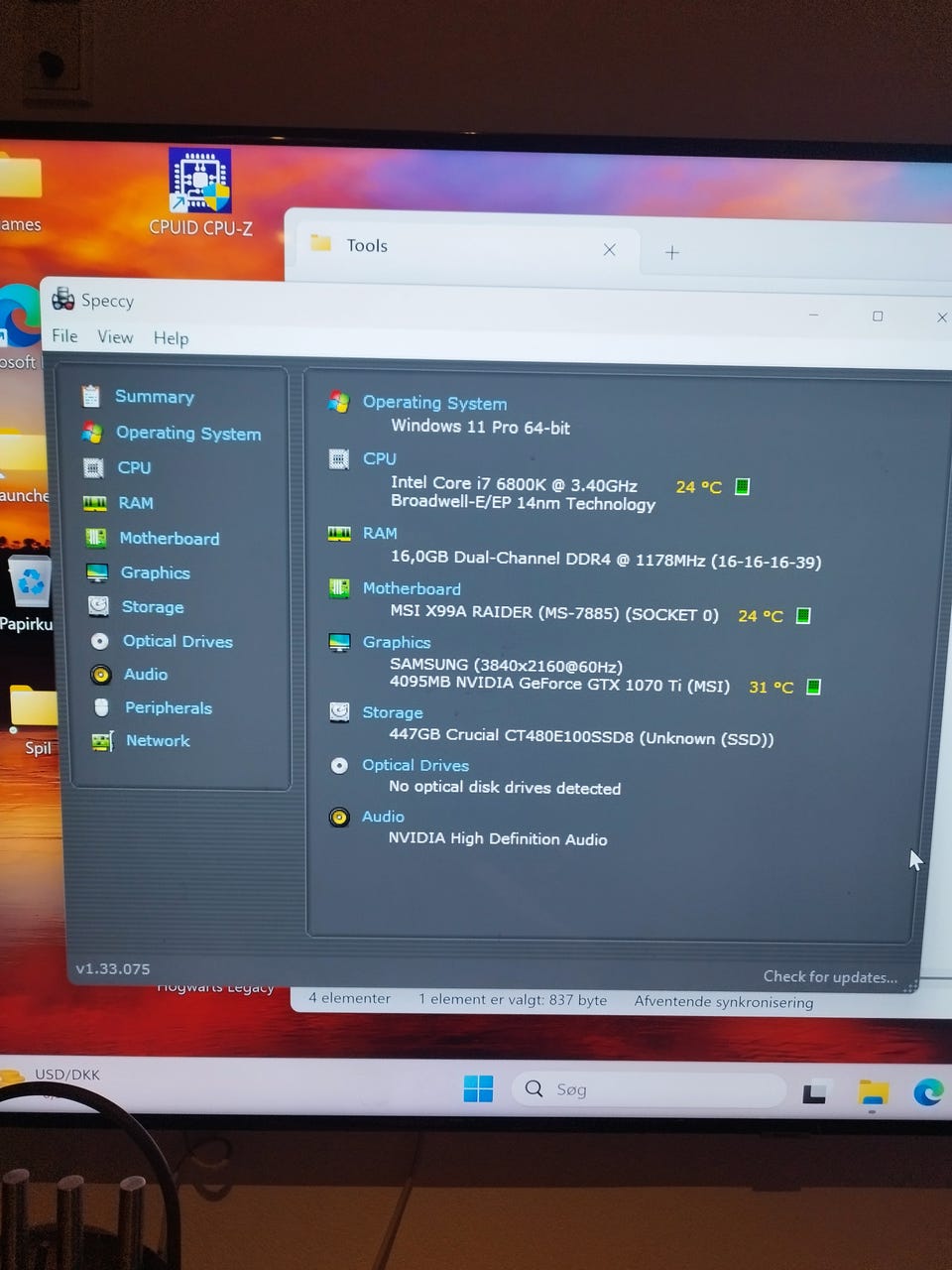This screenshot has width=952, height=1270.
Task: Click the RAM stick icon in sidebar
Action: tap(94, 503)
